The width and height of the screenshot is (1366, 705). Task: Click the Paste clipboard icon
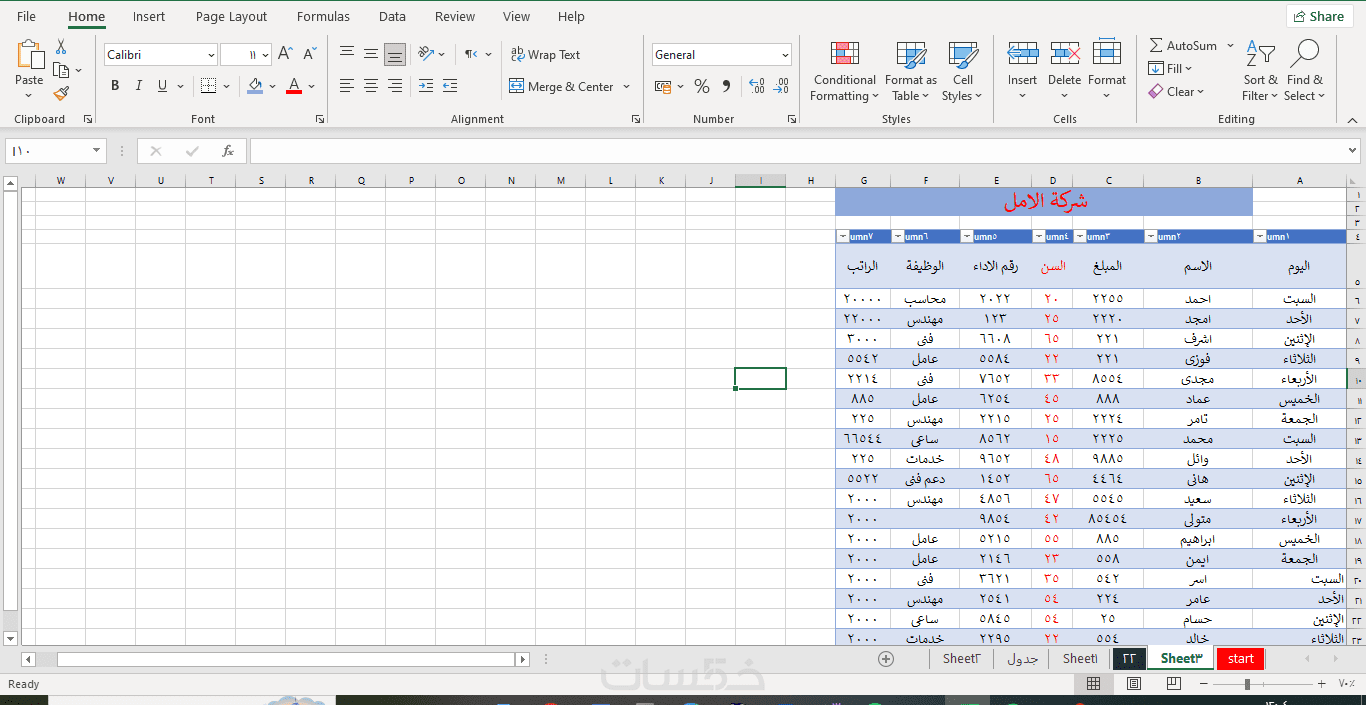coord(30,55)
